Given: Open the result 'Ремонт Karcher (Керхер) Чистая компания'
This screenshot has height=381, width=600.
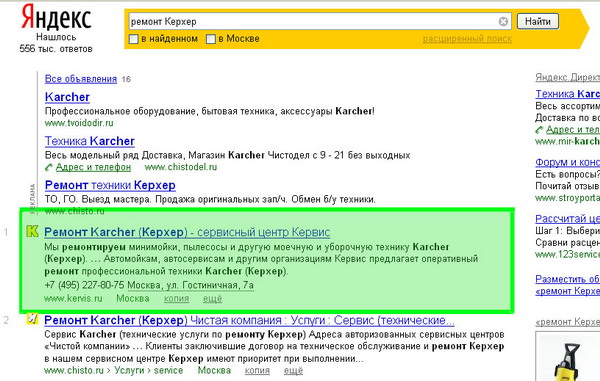Looking at the screenshot, I should tap(249, 320).
